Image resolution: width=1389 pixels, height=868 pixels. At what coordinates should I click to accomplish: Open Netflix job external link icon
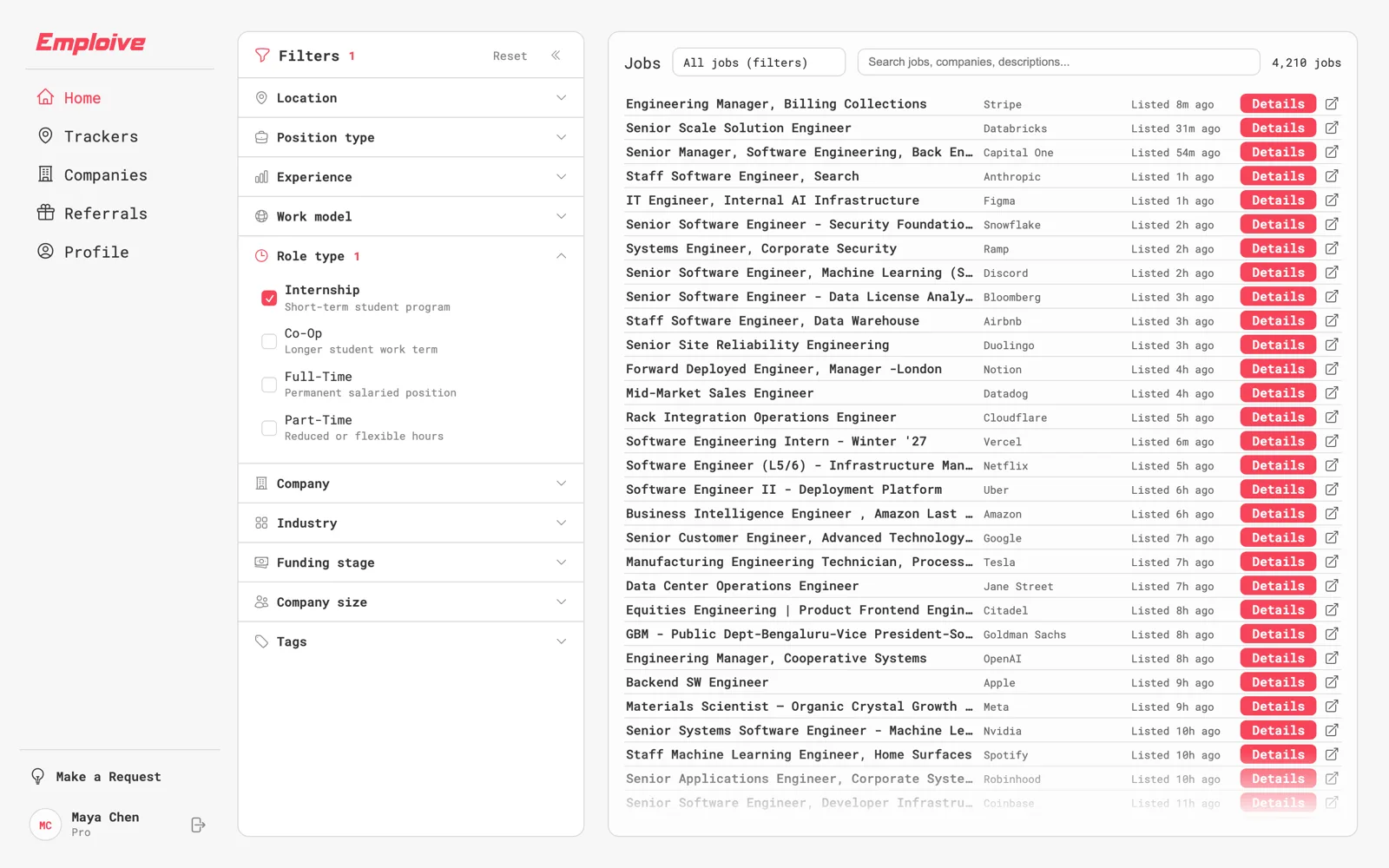pyautogui.click(x=1332, y=465)
